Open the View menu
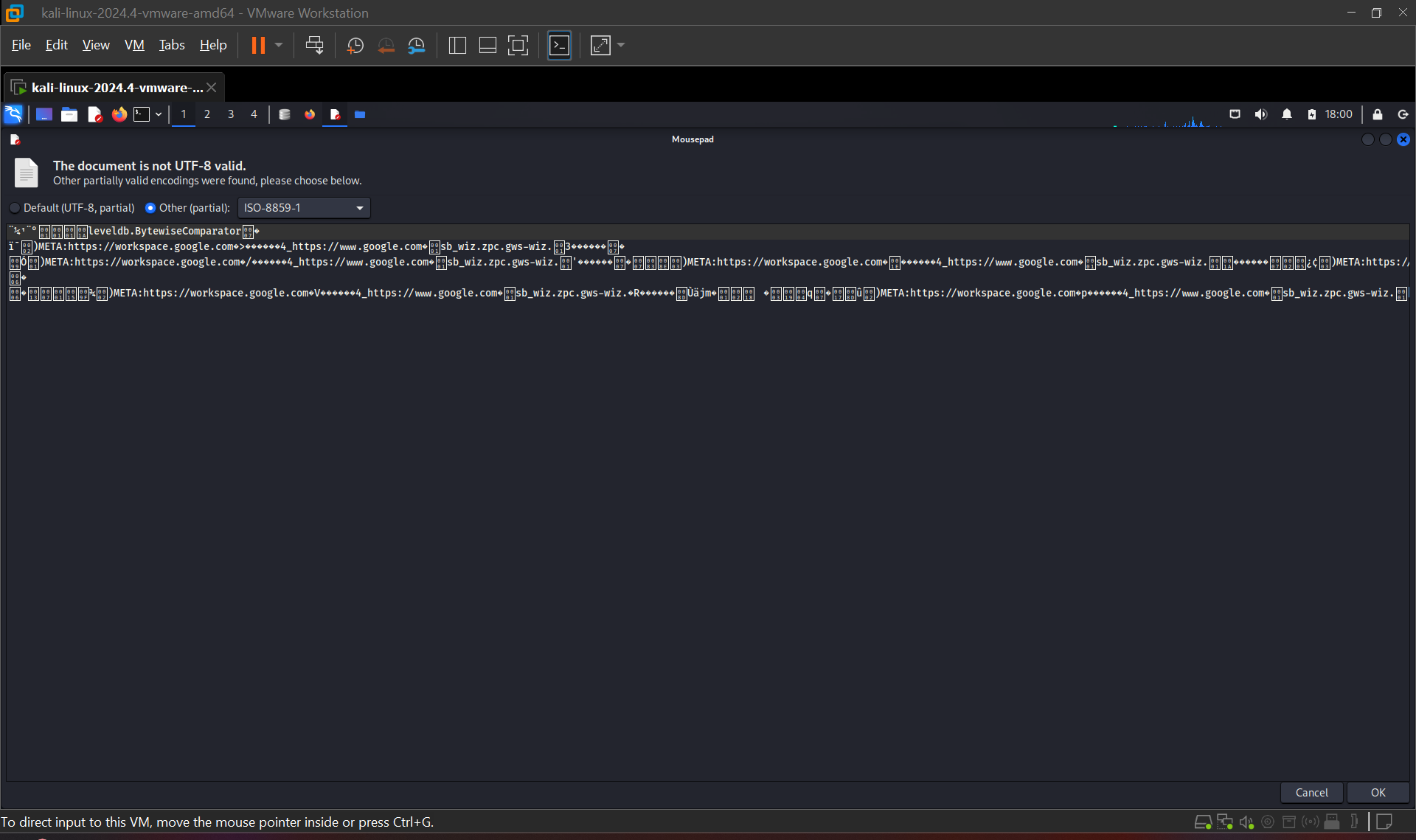1416x840 pixels. [96, 45]
